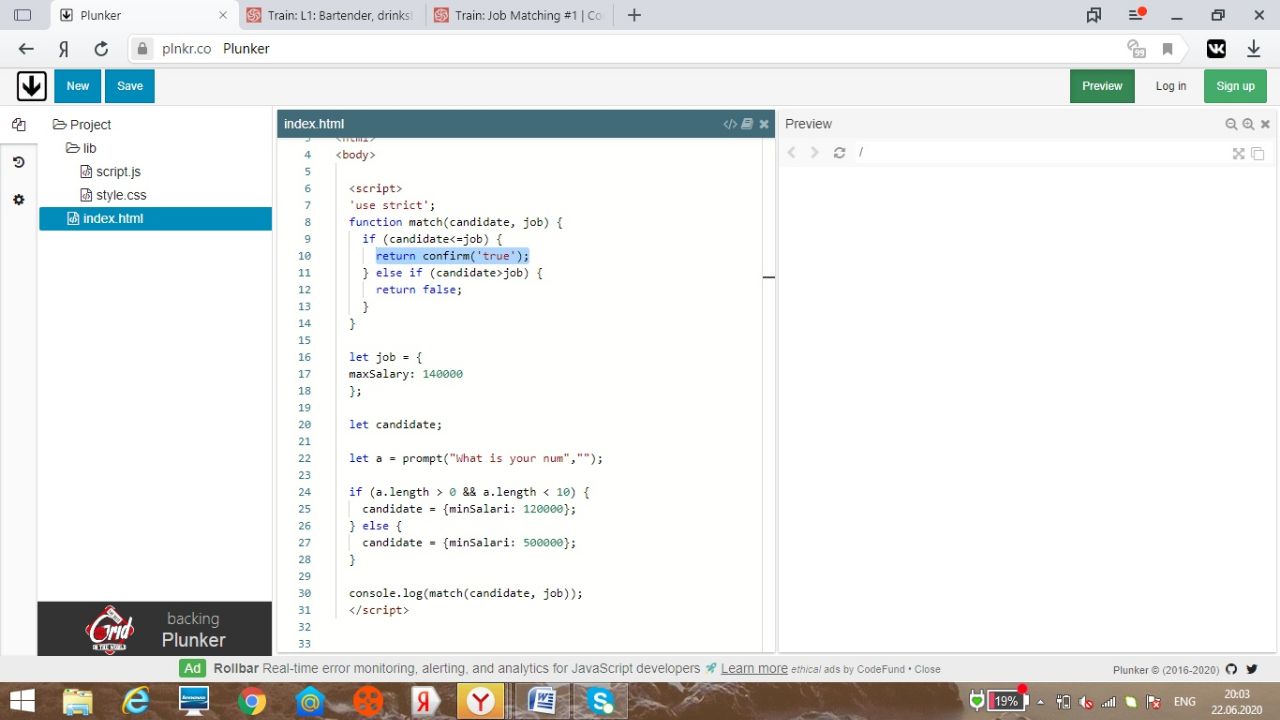The height and width of the screenshot is (720, 1280).
Task: Open File Explorer from taskbar
Action: 77,701
